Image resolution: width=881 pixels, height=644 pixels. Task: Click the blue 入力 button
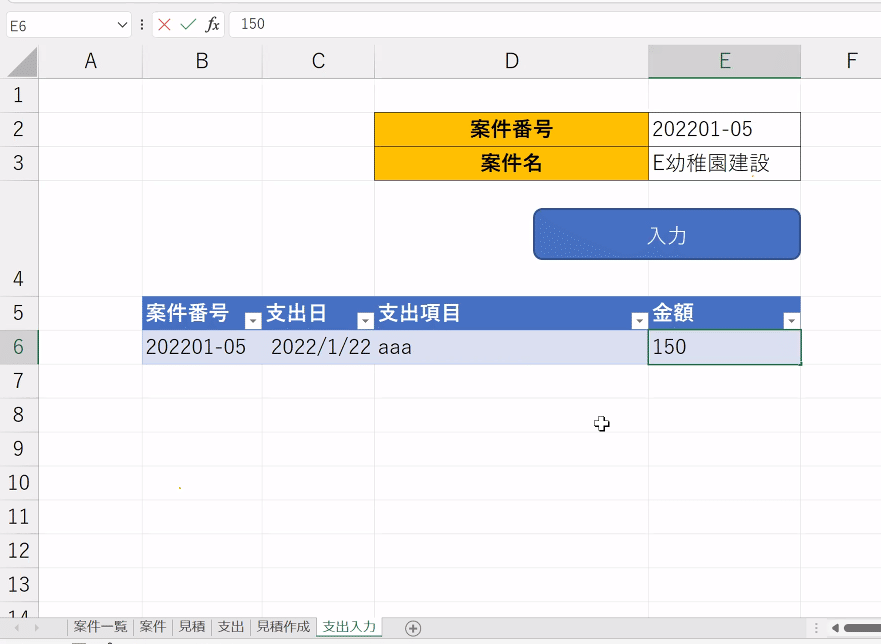pyautogui.click(x=666, y=234)
